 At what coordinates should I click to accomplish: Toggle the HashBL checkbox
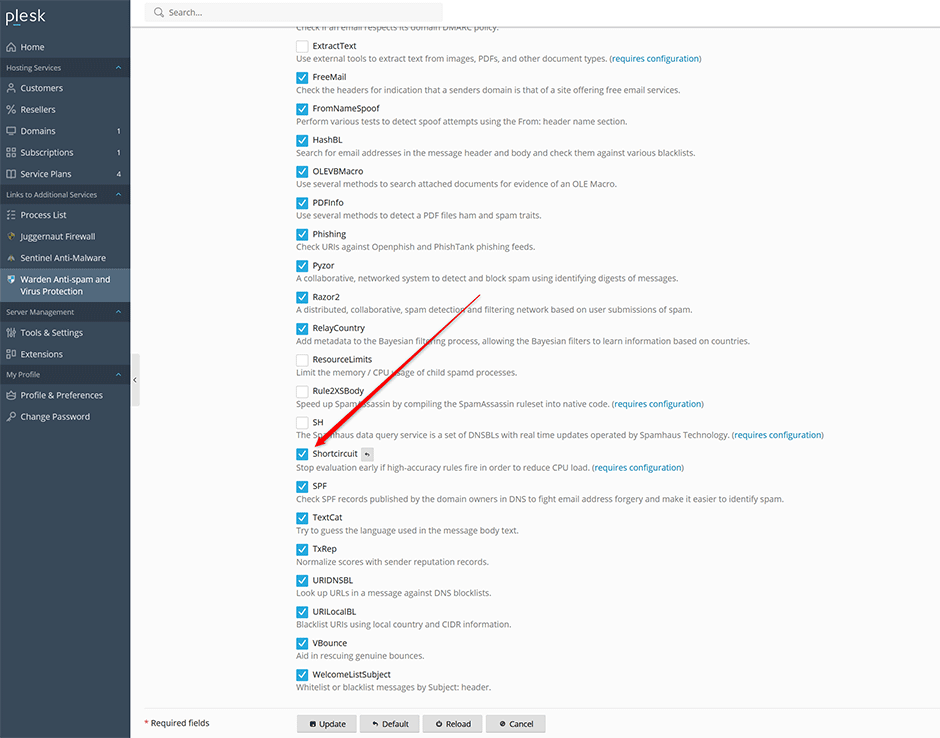pos(302,140)
